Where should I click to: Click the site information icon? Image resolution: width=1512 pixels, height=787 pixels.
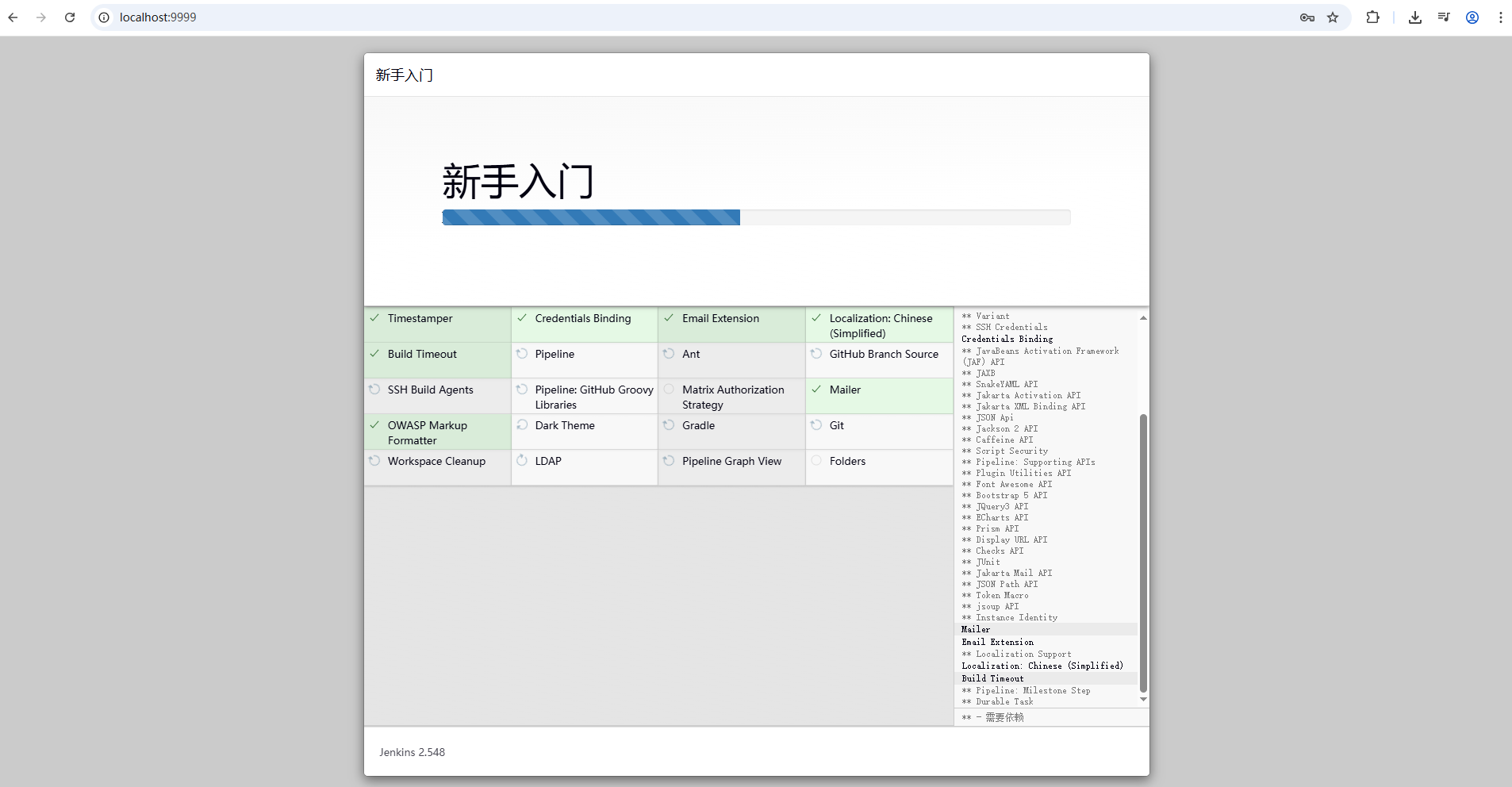(x=104, y=17)
